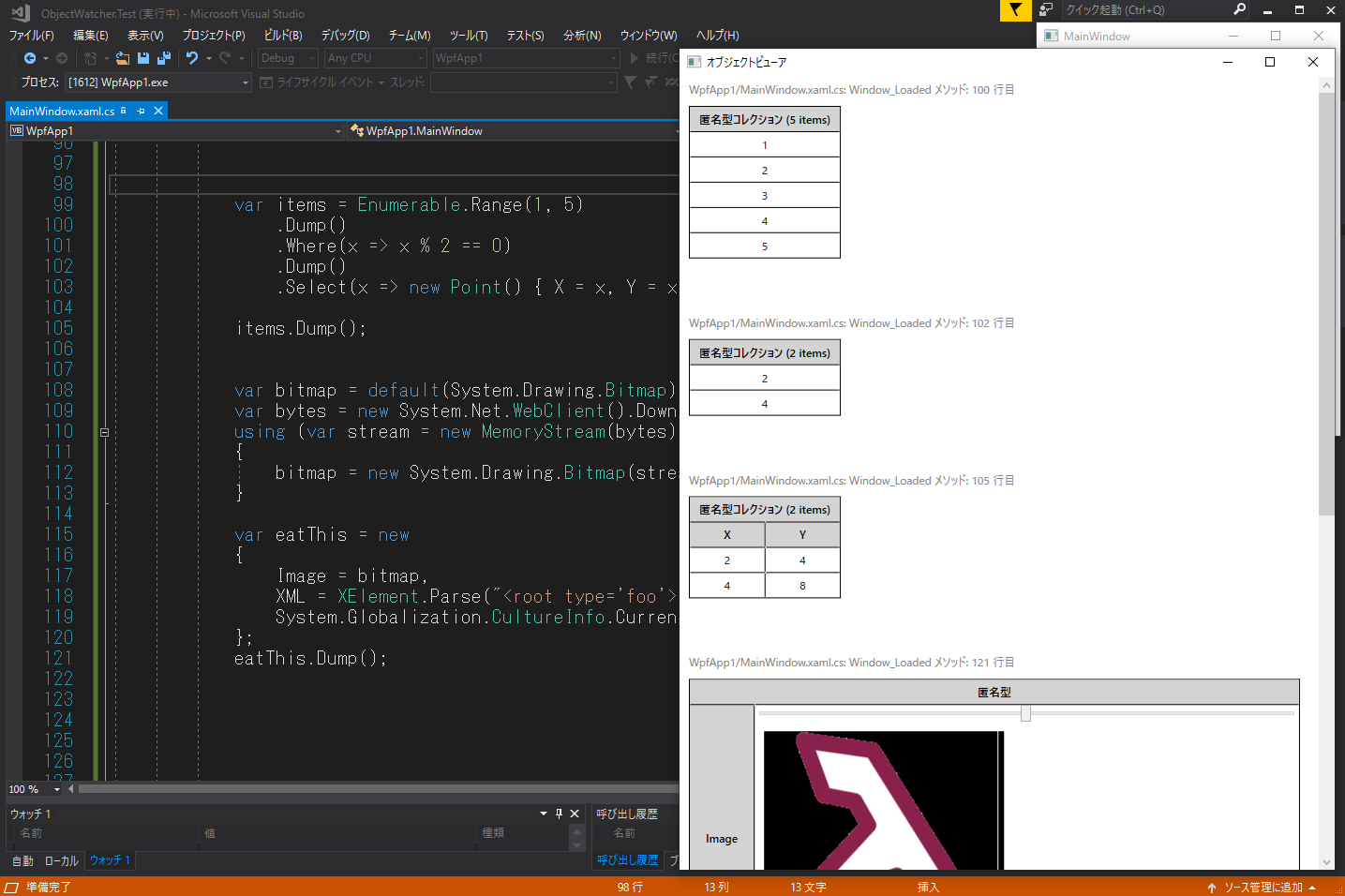This screenshot has height=896, width=1345.
Task: Click the Object Viewer vertical scrollbar
Action: 1326,303
